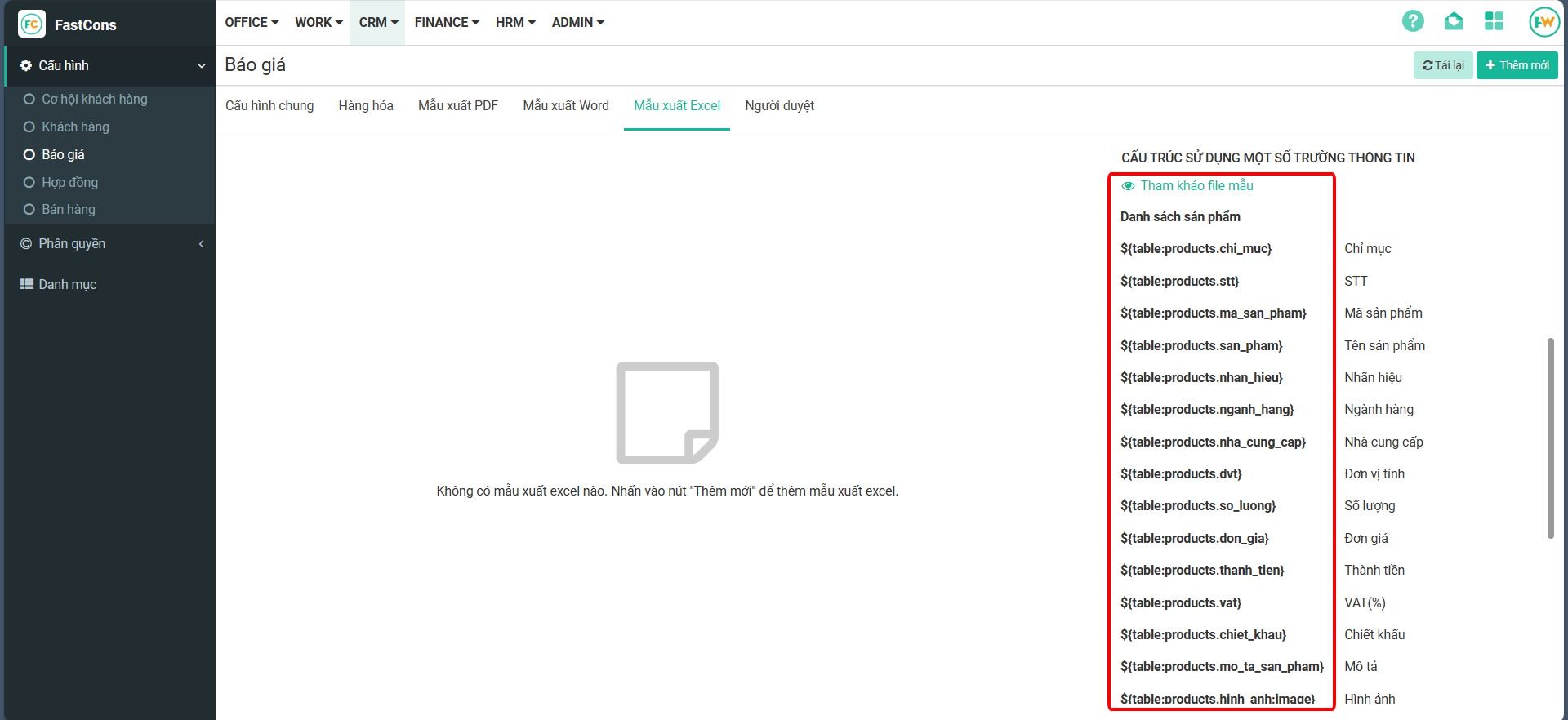Image resolution: width=1568 pixels, height=720 pixels.
Task: Click the FastCons logo icon
Action: coord(32,24)
